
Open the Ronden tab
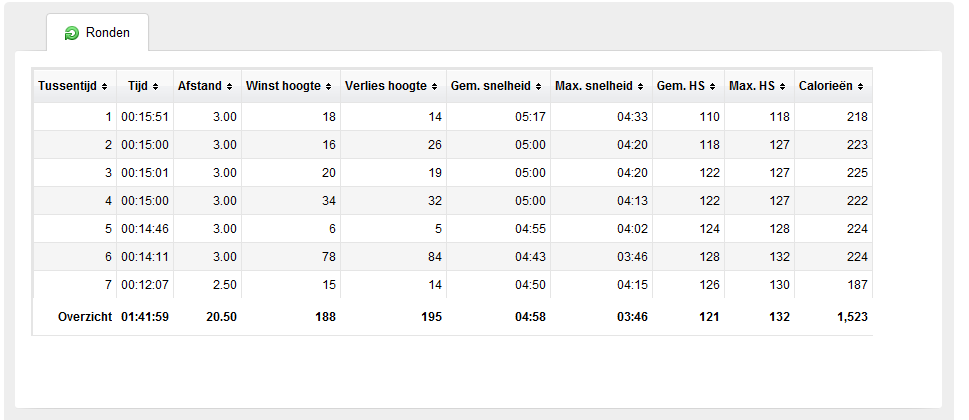coord(98,32)
